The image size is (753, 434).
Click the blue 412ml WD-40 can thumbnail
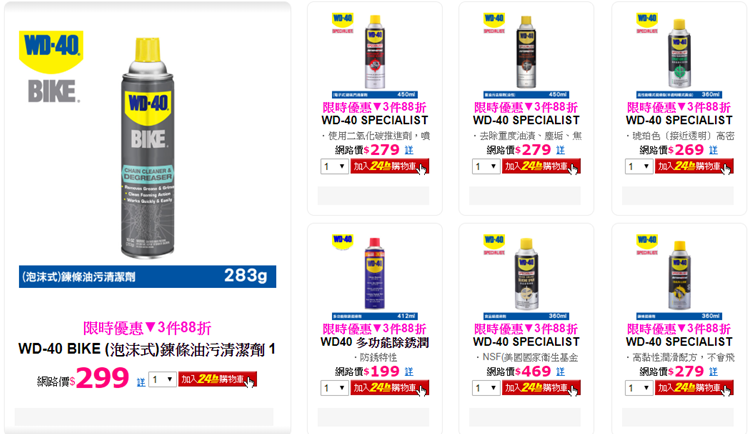tap(375, 273)
